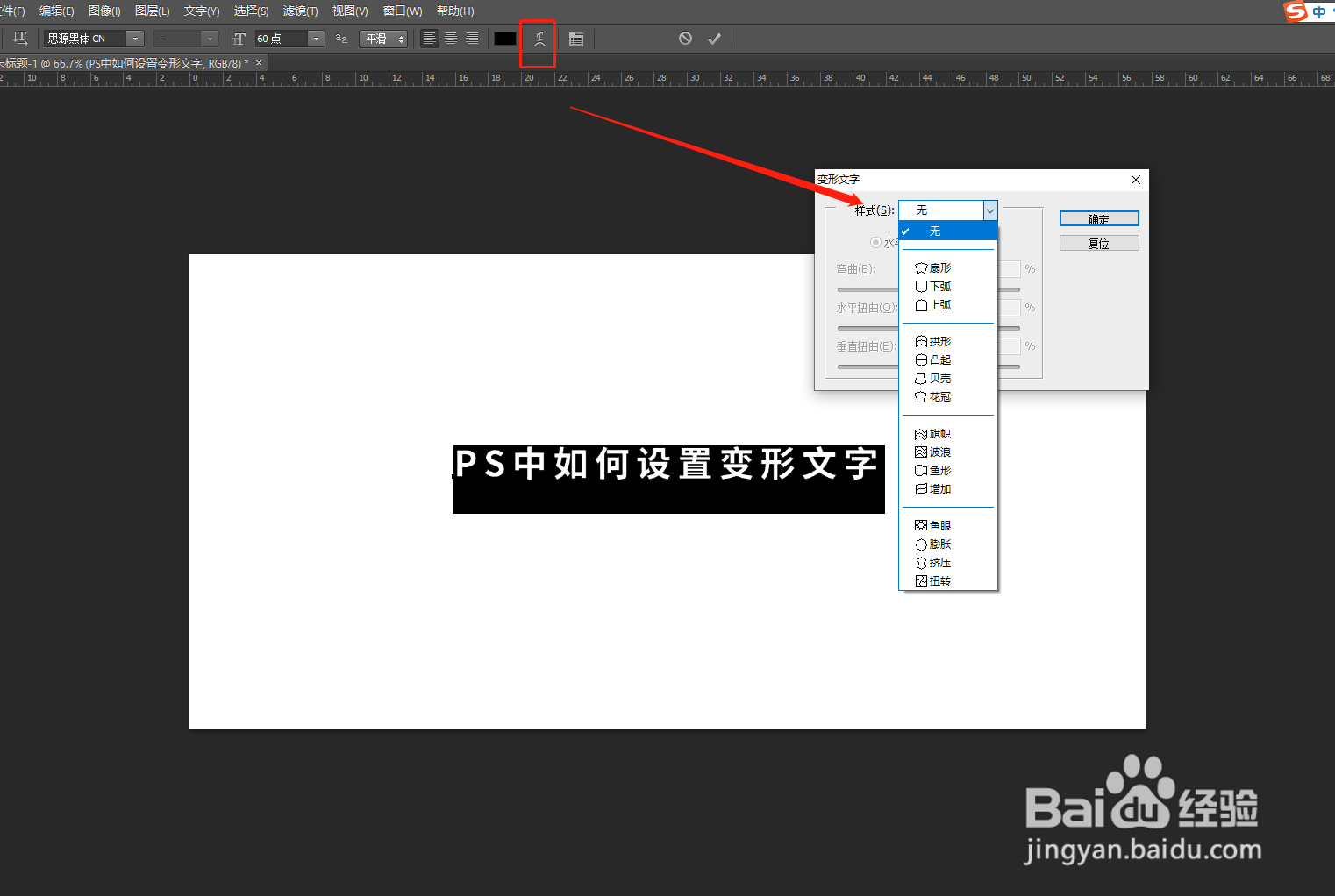Click 复位 in warp text dialog
The height and width of the screenshot is (896, 1335).
pyautogui.click(x=1099, y=244)
